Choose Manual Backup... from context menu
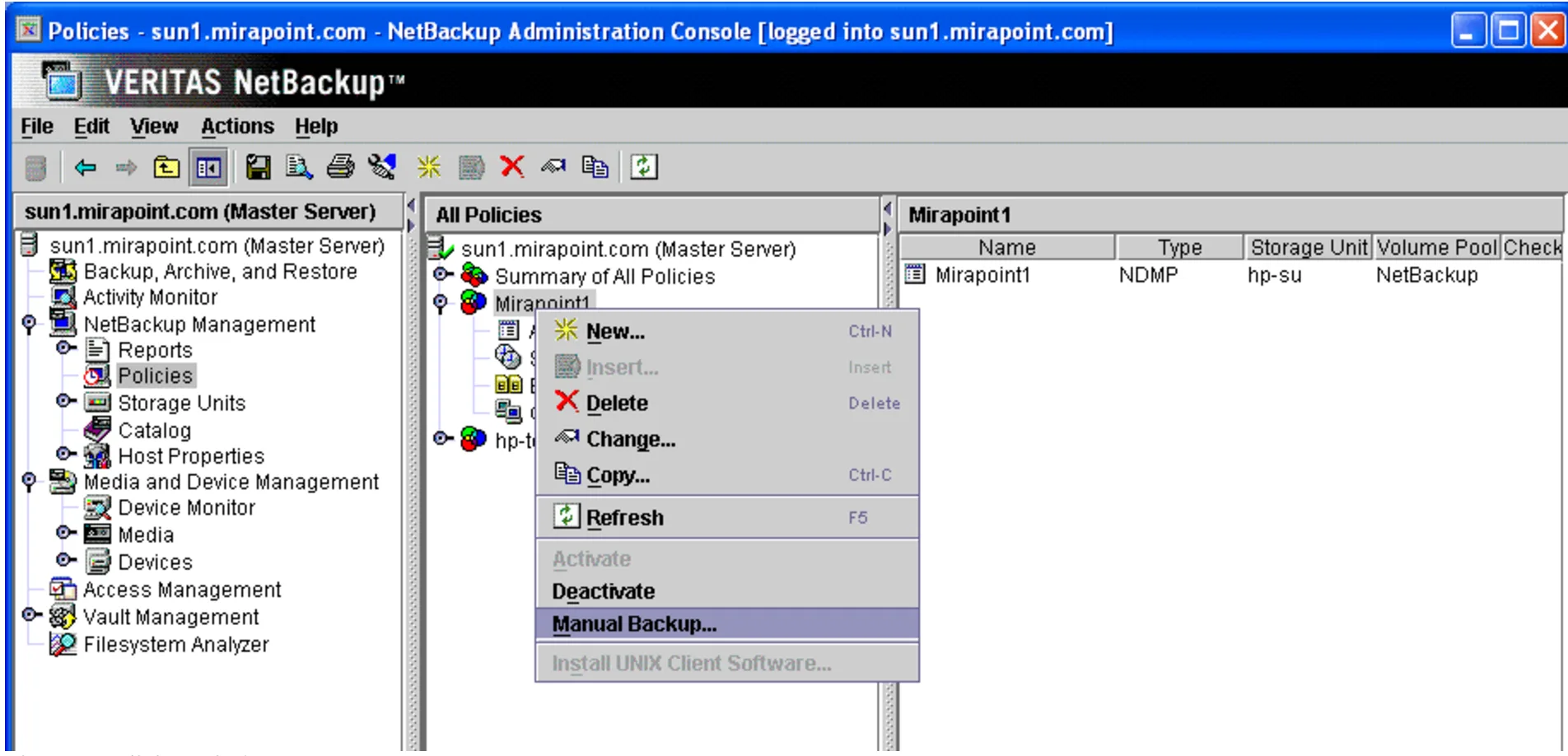 727,624
